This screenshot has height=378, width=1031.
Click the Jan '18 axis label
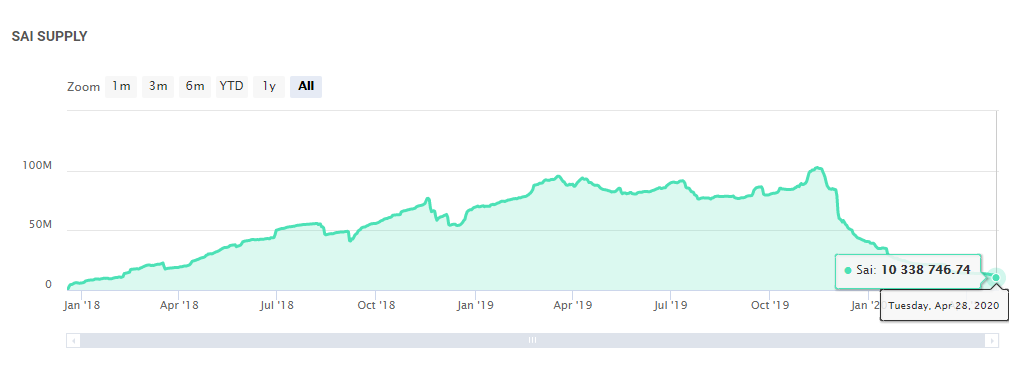tap(82, 305)
